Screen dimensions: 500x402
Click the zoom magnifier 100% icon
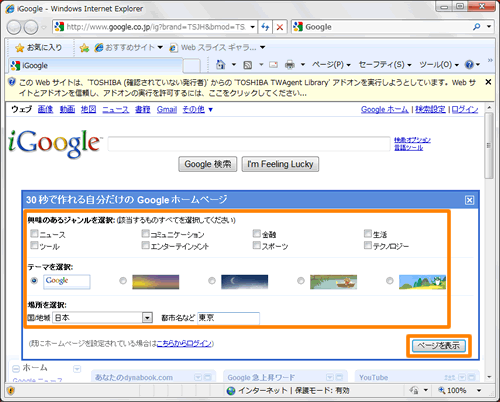442,390
